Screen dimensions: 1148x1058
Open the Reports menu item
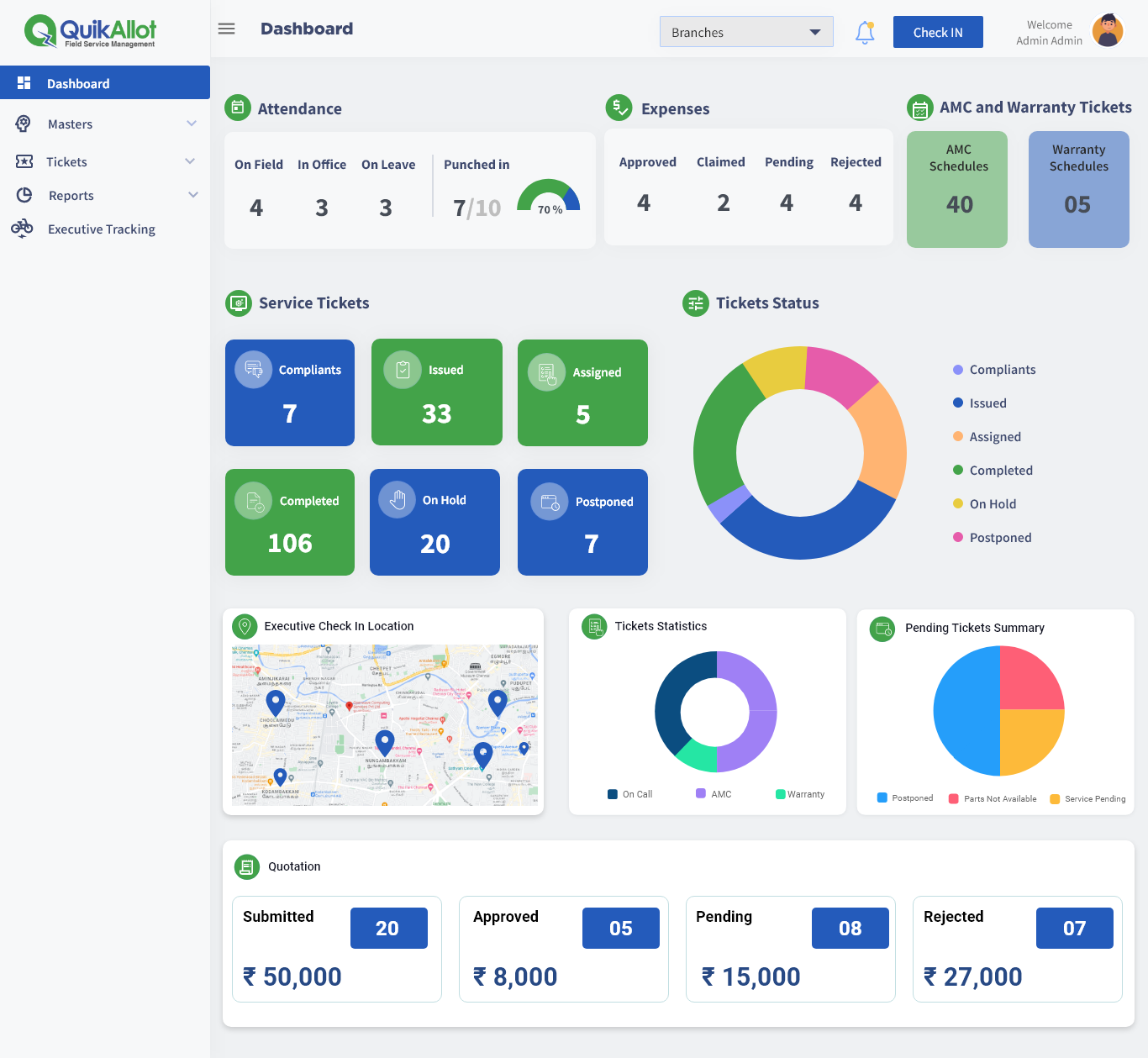point(71,195)
